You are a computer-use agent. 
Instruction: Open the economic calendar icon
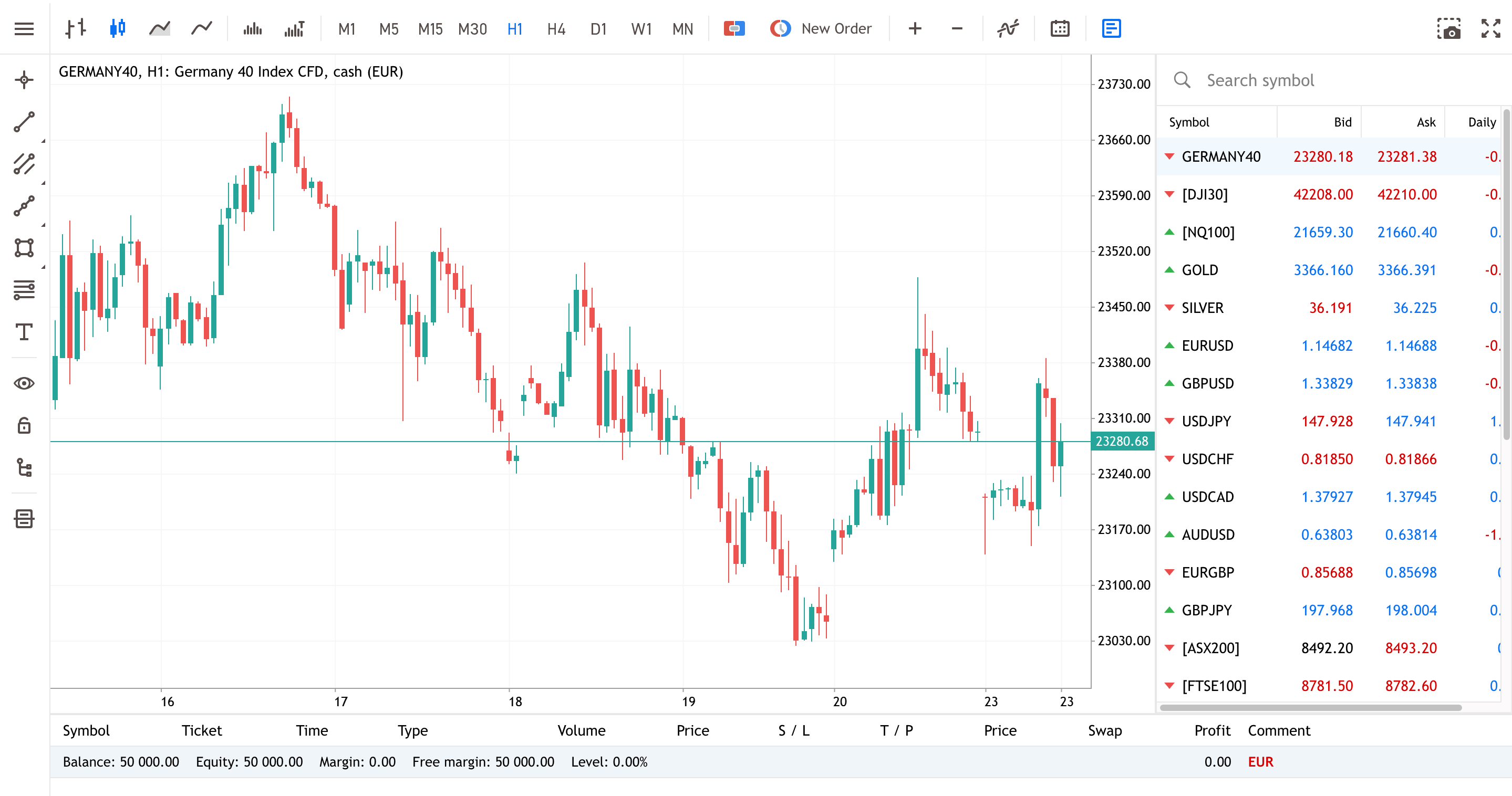click(1060, 28)
